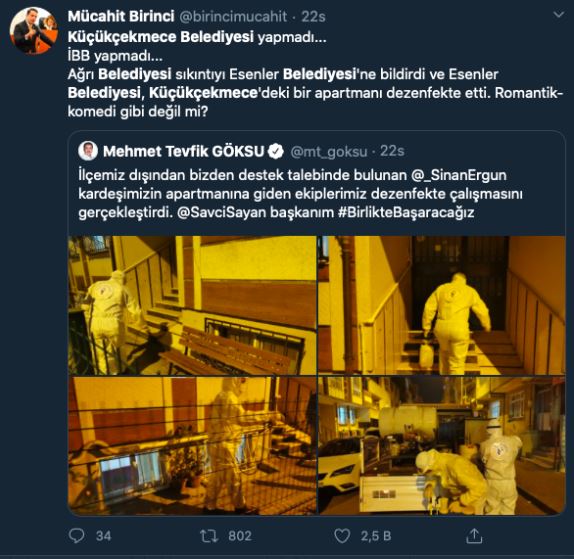
Task: View top-right photo of worker climbing stairs
Action: (442, 305)
